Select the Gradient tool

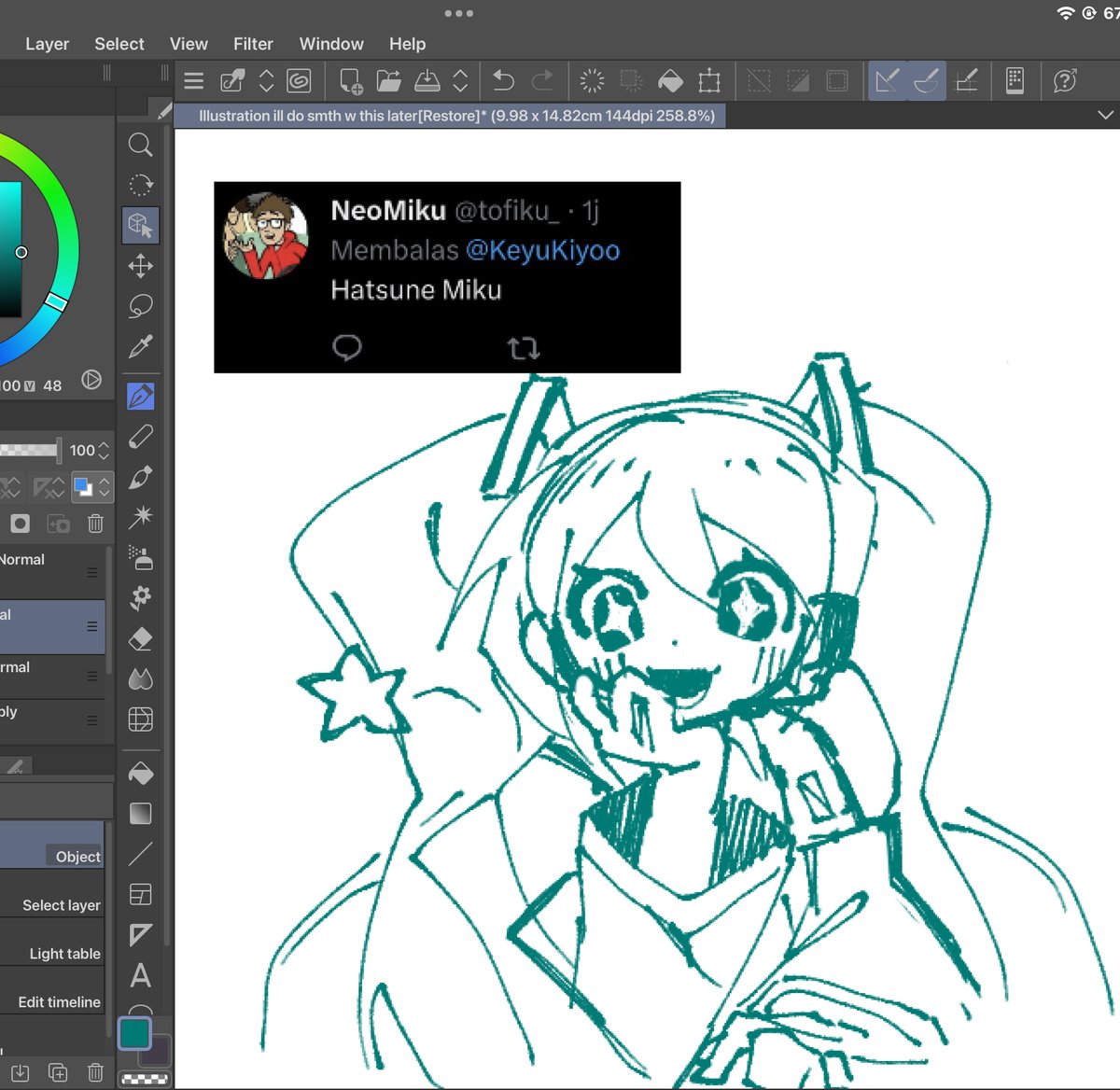tap(141, 814)
